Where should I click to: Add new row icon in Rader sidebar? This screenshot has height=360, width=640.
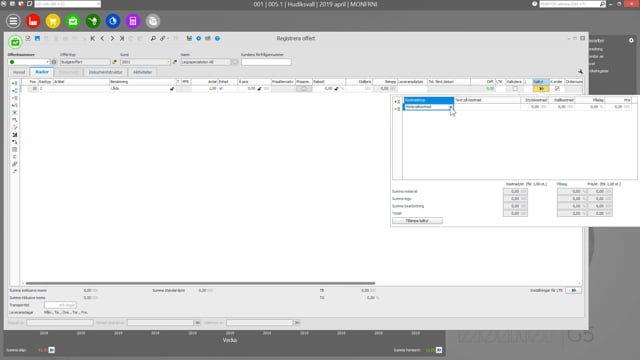click(15, 83)
